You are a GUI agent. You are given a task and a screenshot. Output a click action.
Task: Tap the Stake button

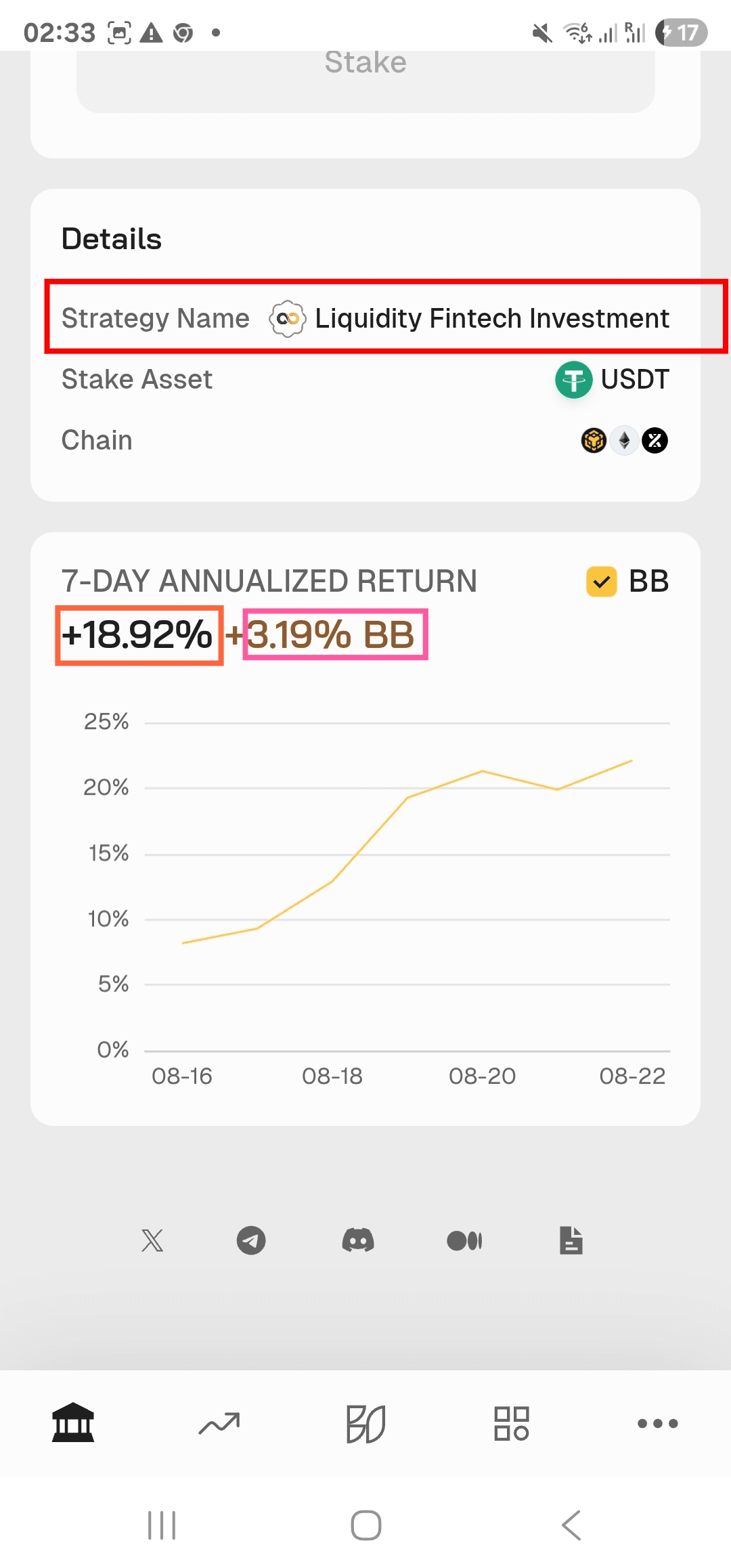click(x=365, y=71)
